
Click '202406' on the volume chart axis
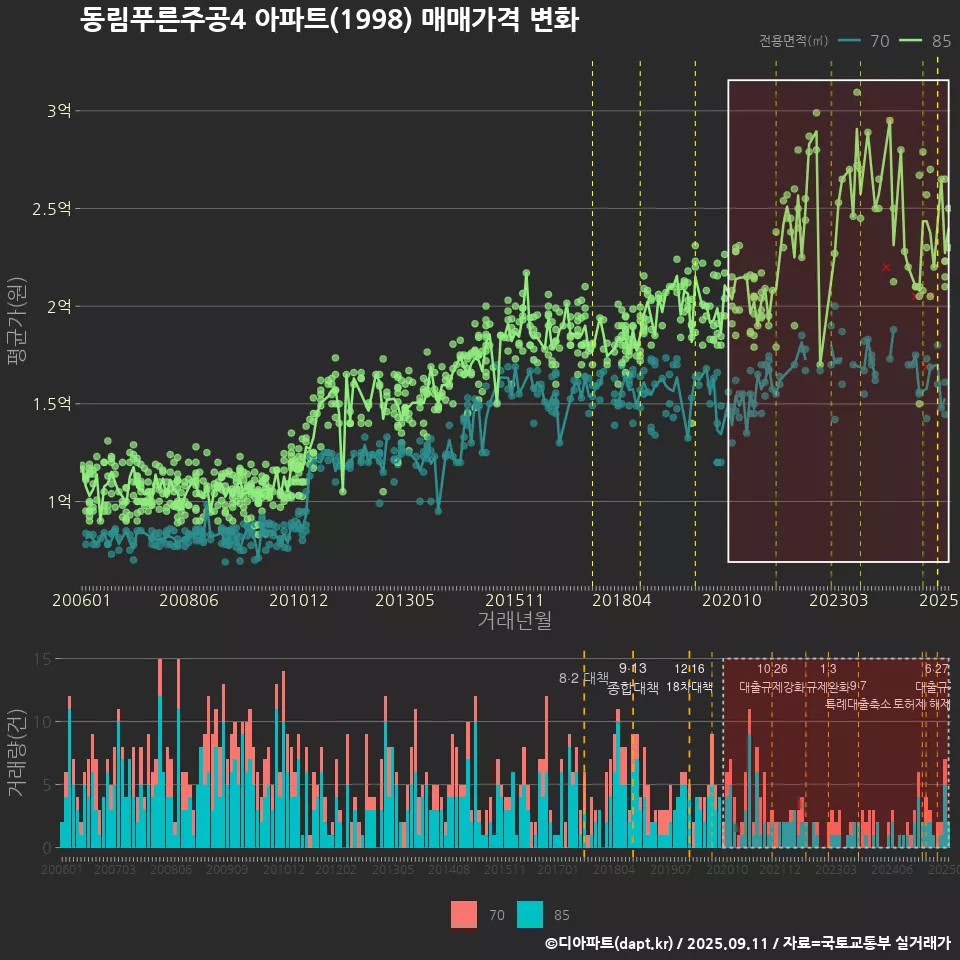pos(892,869)
